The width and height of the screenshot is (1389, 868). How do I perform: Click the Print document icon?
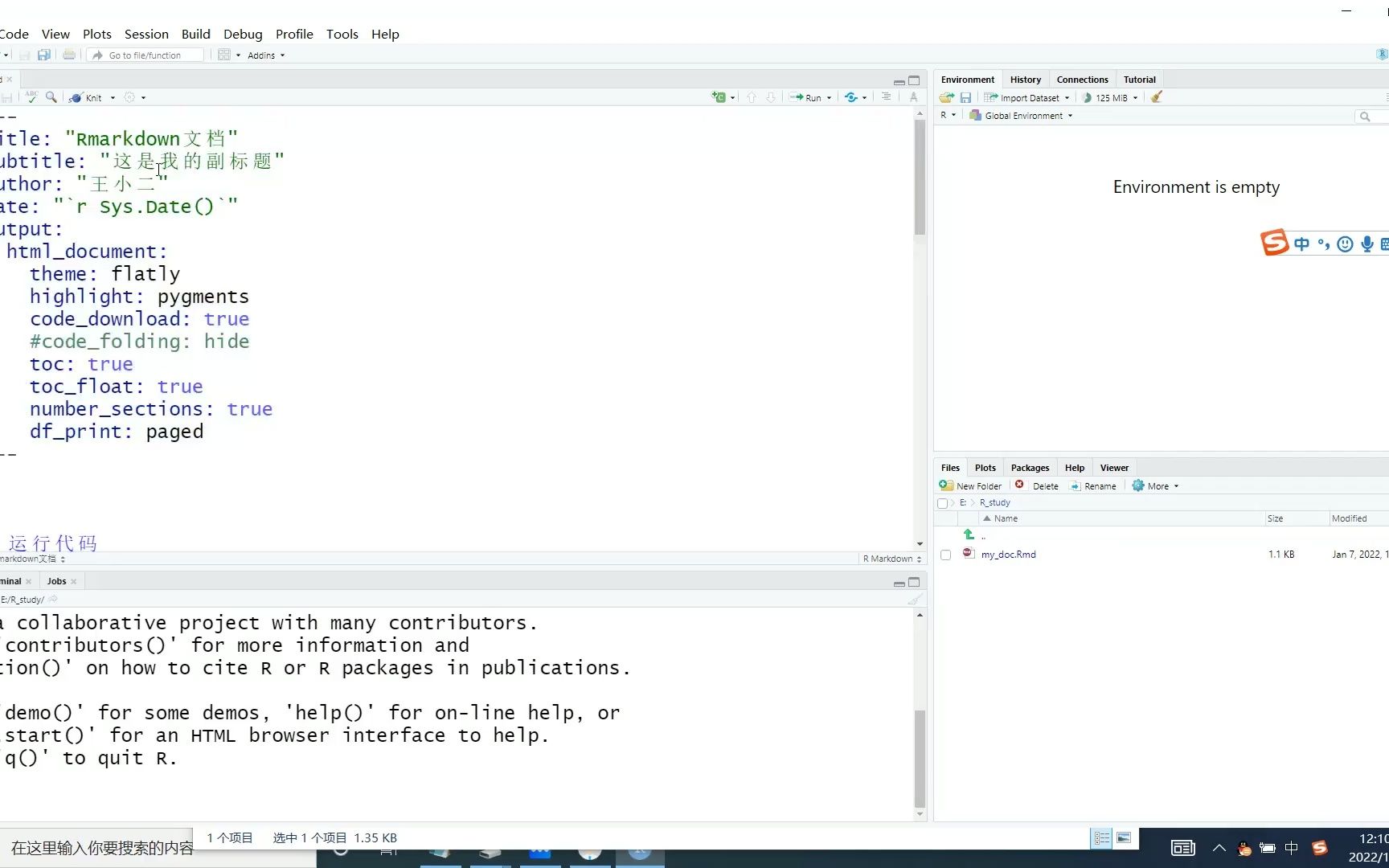click(69, 55)
